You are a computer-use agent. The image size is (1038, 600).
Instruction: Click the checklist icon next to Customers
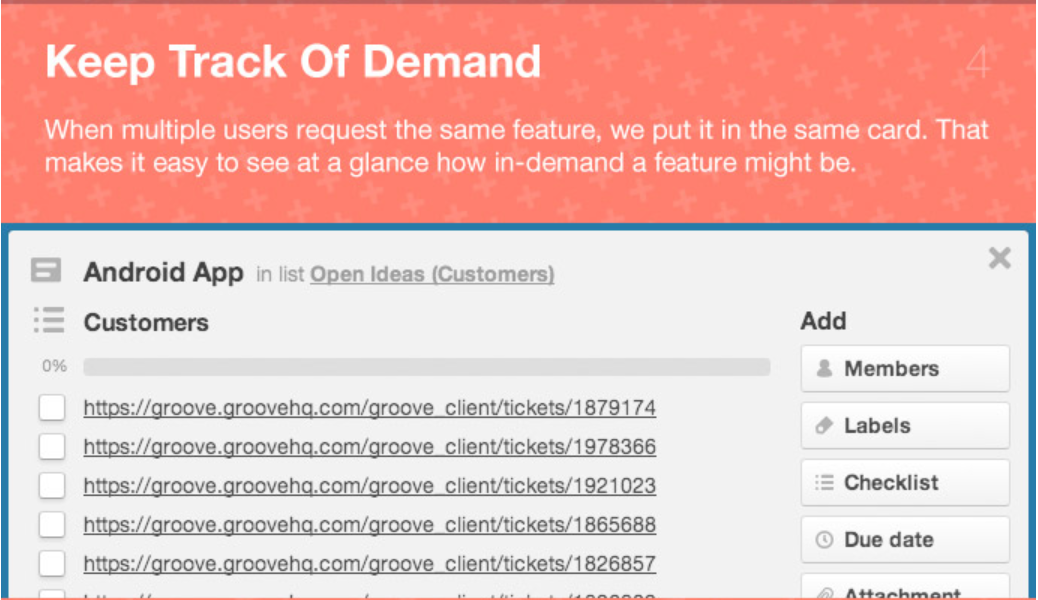click(48, 320)
